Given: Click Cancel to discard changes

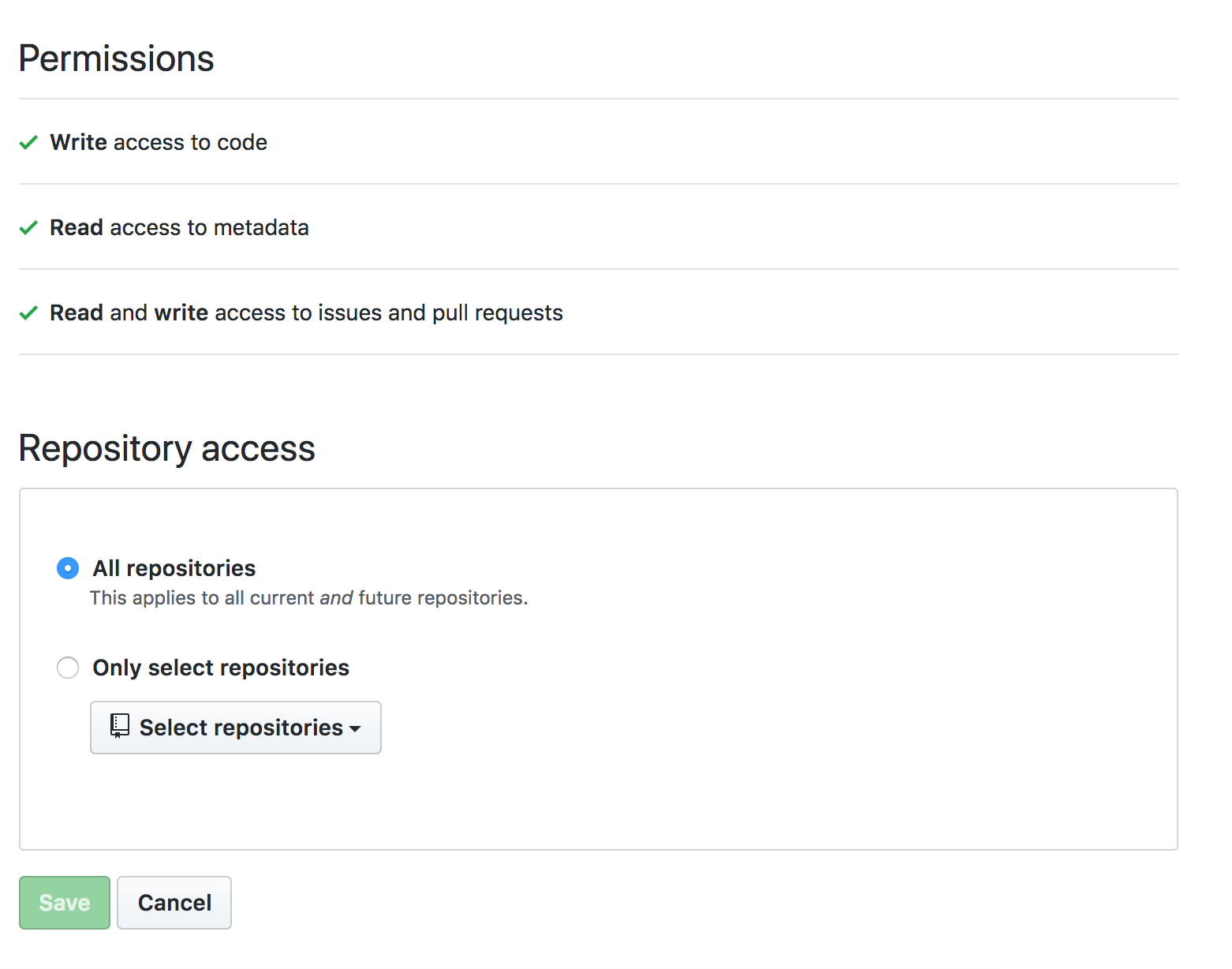Looking at the screenshot, I should (174, 902).
